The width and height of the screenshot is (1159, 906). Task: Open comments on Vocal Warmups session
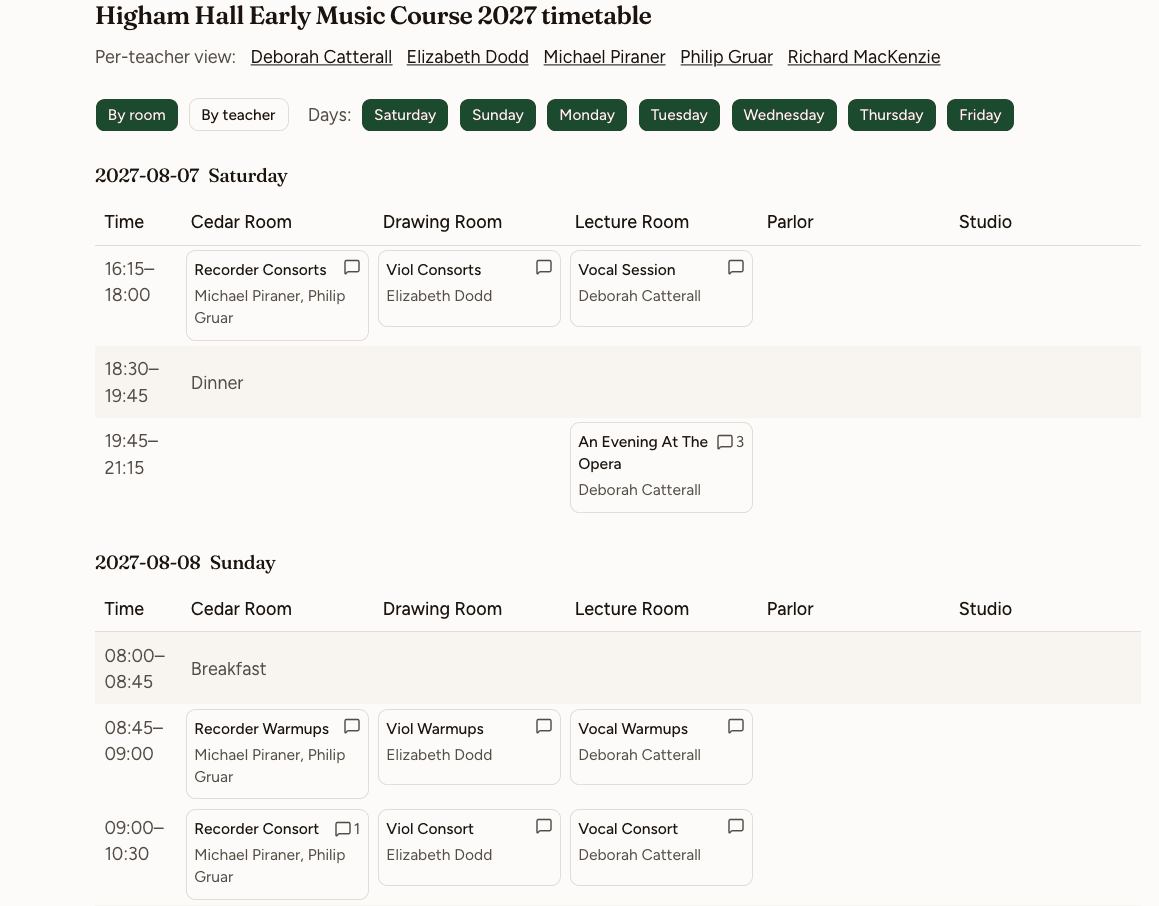tap(735, 726)
